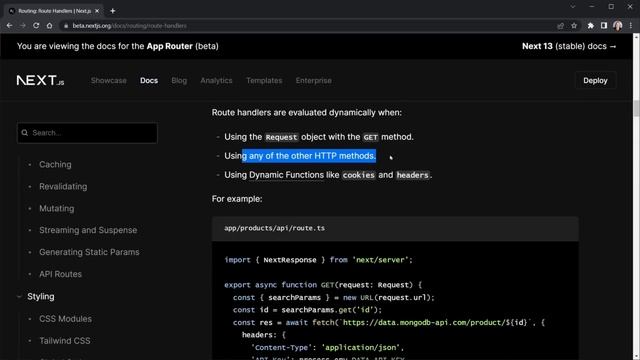This screenshot has height=360, width=640.
Task: Open the Enterprise nav item
Action: 313,80
